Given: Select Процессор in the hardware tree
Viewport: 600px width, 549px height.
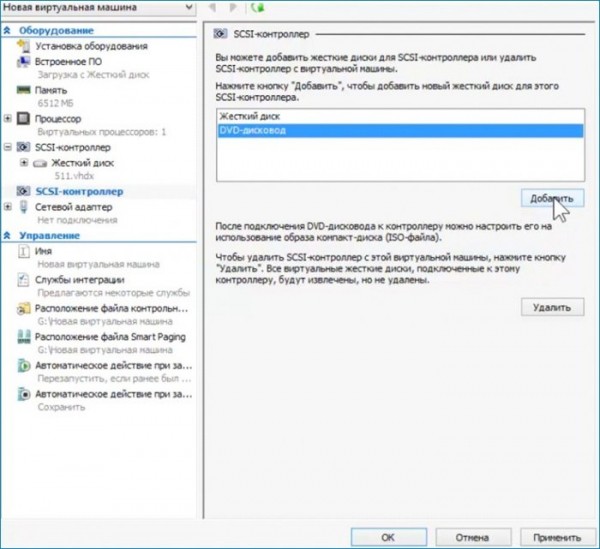Looking at the screenshot, I should [58, 119].
